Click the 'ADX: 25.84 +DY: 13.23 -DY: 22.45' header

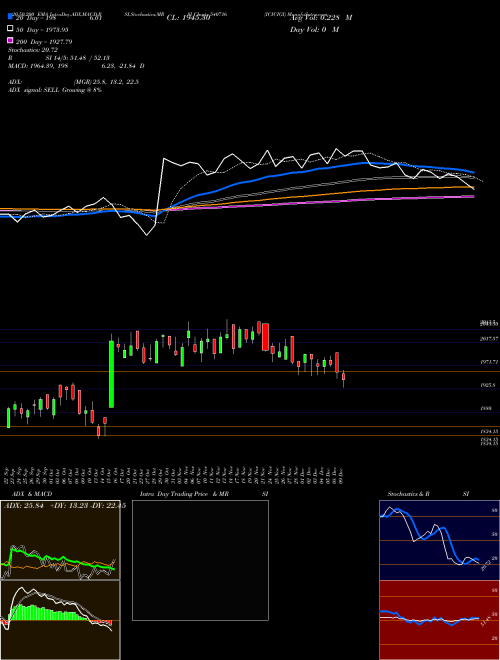pyautogui.click(x=64, y=506)
